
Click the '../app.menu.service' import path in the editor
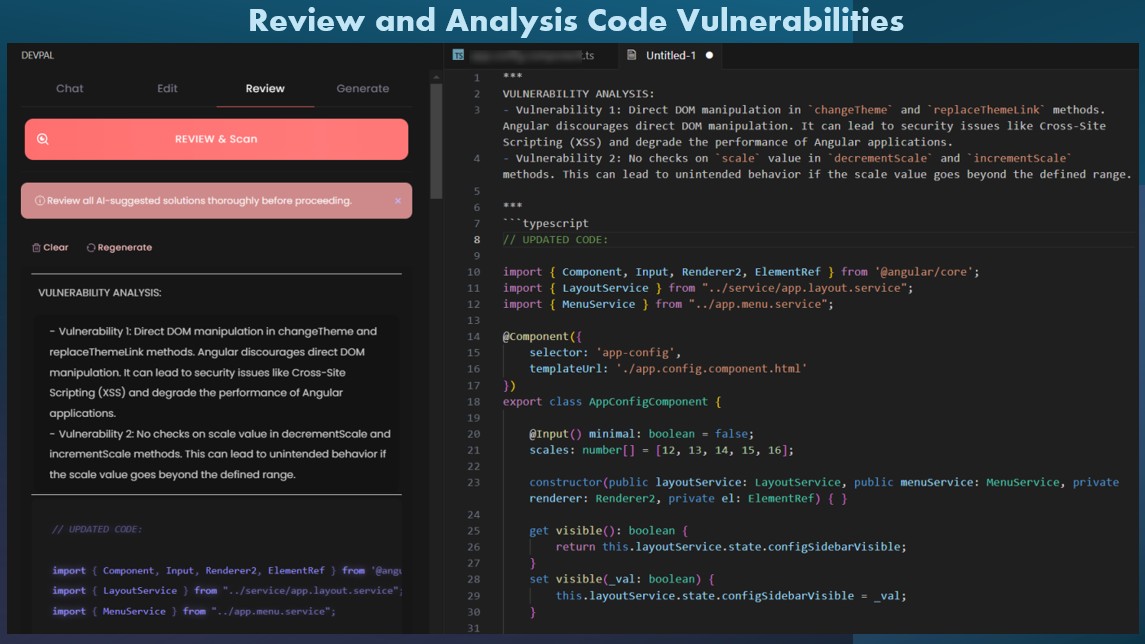click(x=758, y=304)
